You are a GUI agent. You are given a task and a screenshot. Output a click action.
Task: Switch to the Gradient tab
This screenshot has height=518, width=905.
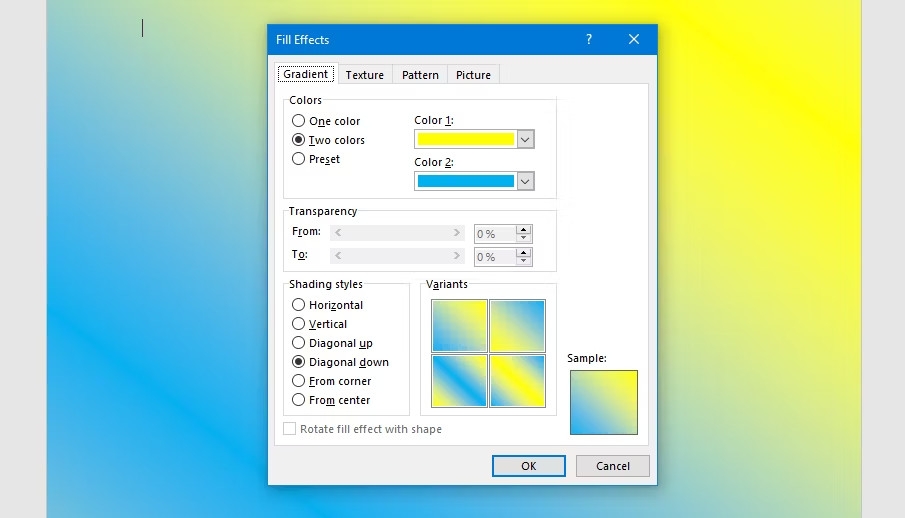pyautogui.click(x=306, y=74)
